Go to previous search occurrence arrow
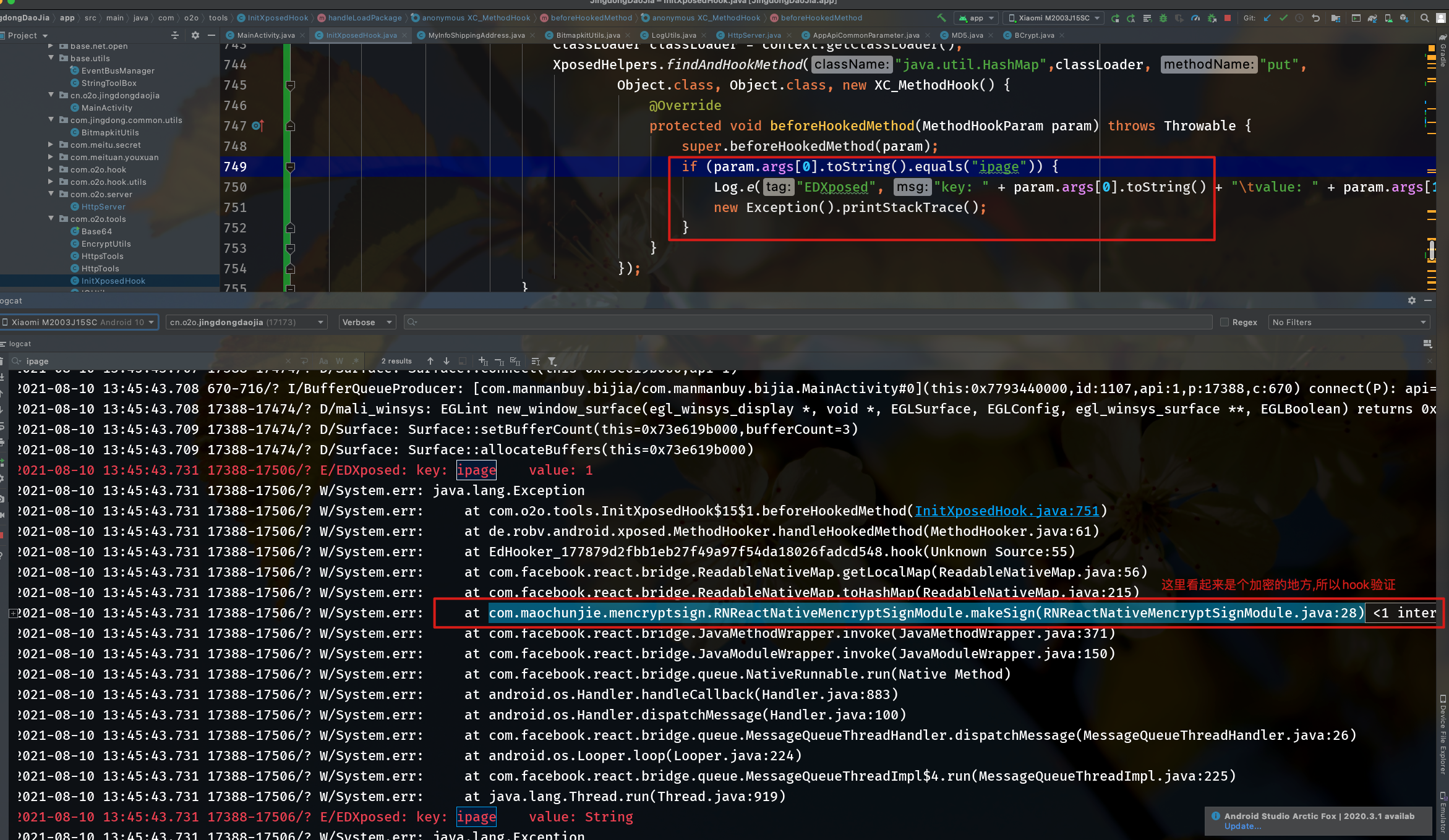Screen dimensions: 1449x840 (430, 361)
